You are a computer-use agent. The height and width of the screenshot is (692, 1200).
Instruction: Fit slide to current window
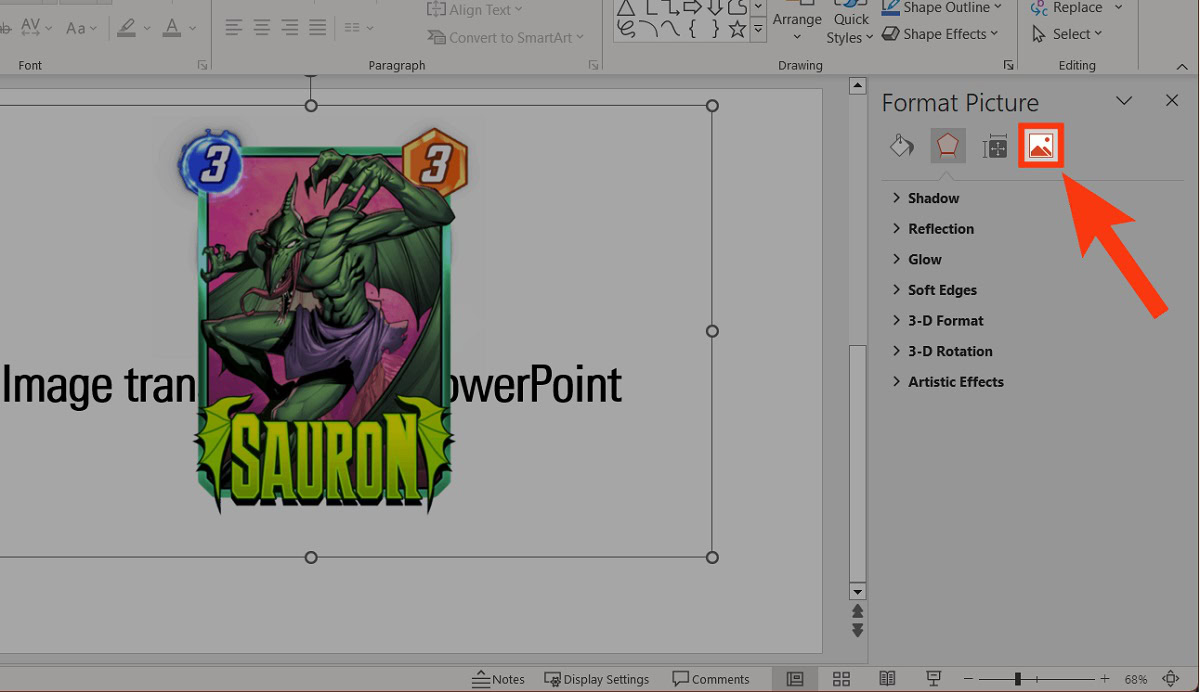point(1171,679)
